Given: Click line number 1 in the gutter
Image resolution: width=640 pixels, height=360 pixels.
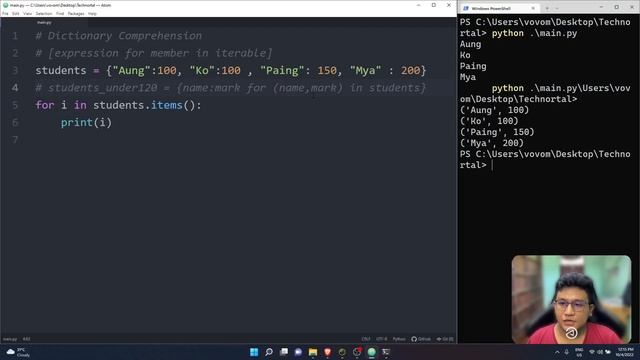Looking at the screenshot, I should (15, 36).
